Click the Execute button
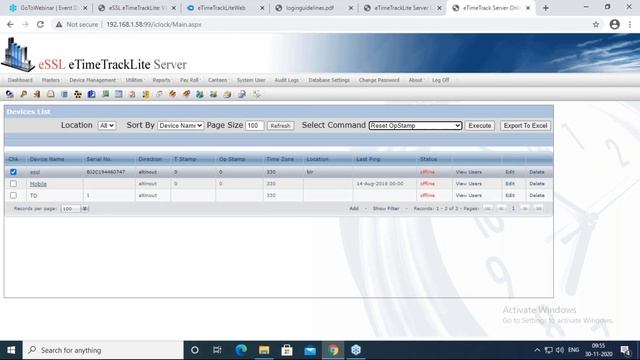 (x=480, y=126)
